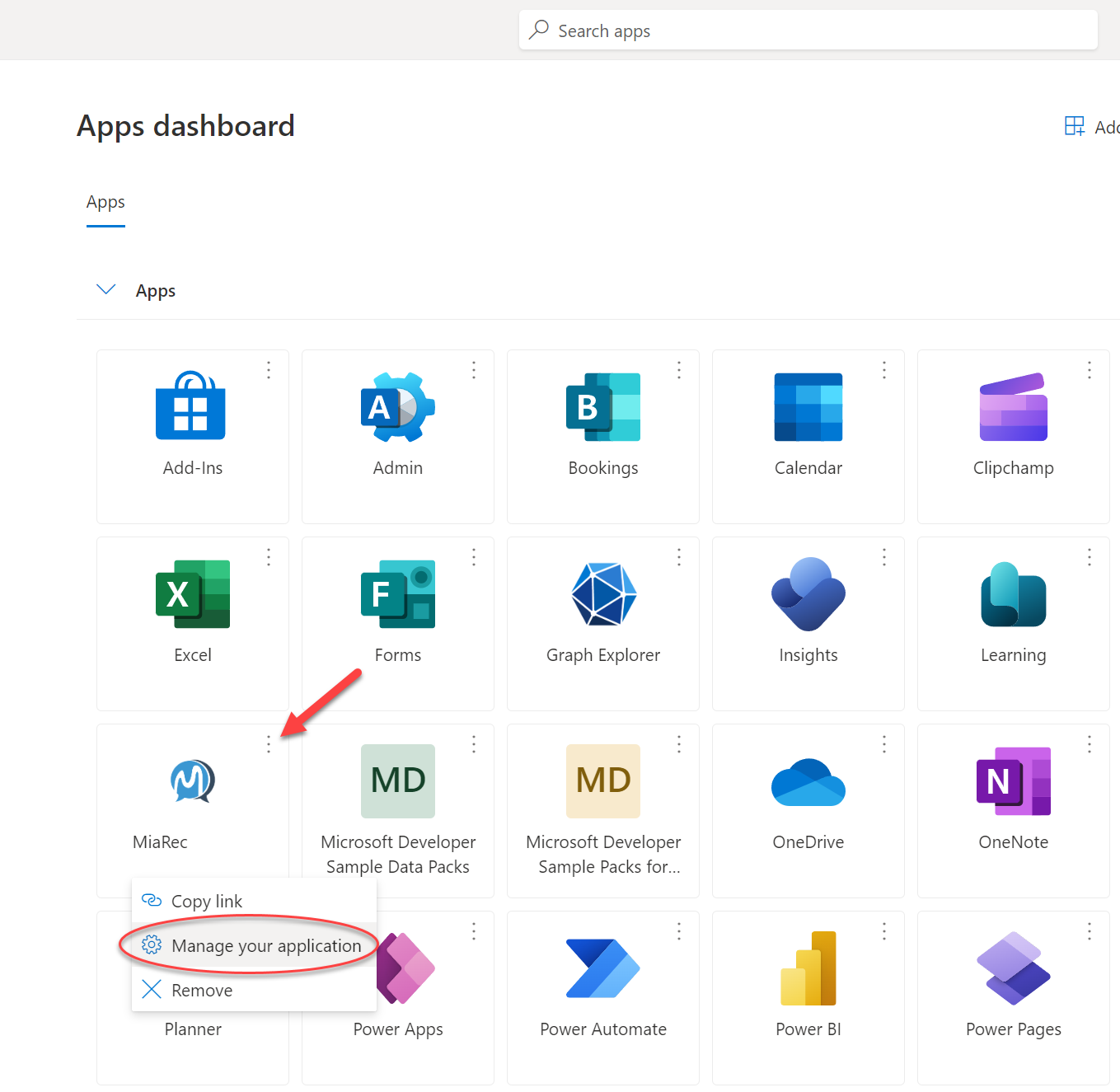
Task: Click the add apps grid icon
Action: click(x=1075, y=126)
